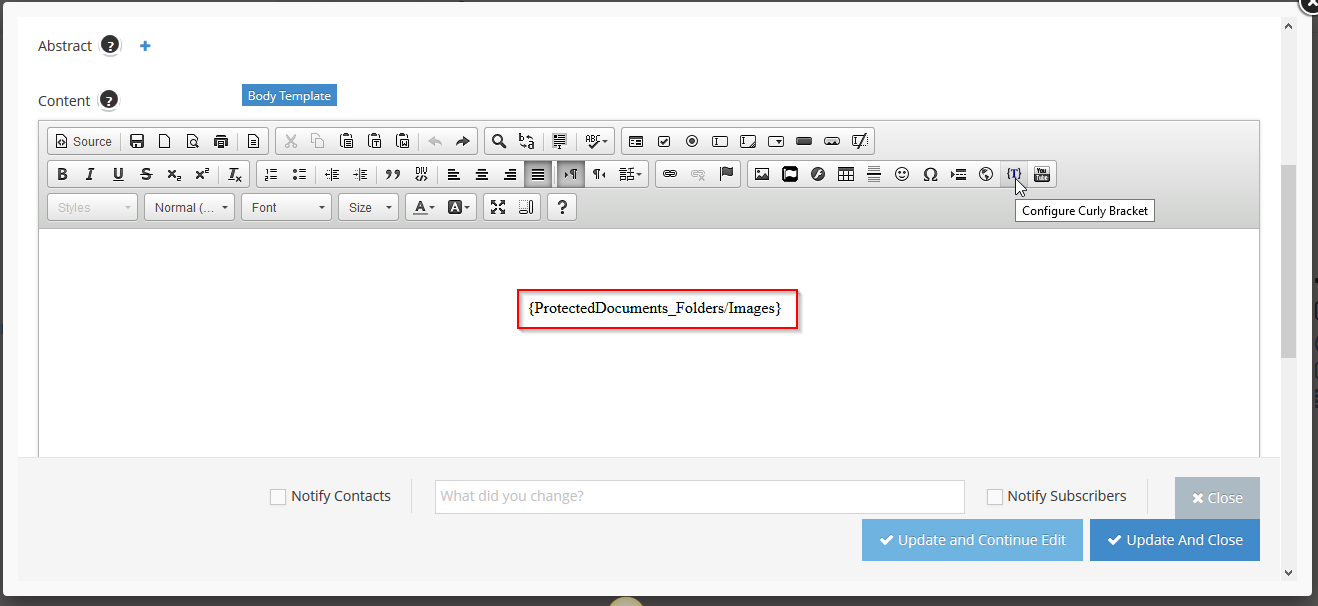Click the Configure Curly Bracket icon
Screen dimensions: 1318x606
click(1014, 174)
